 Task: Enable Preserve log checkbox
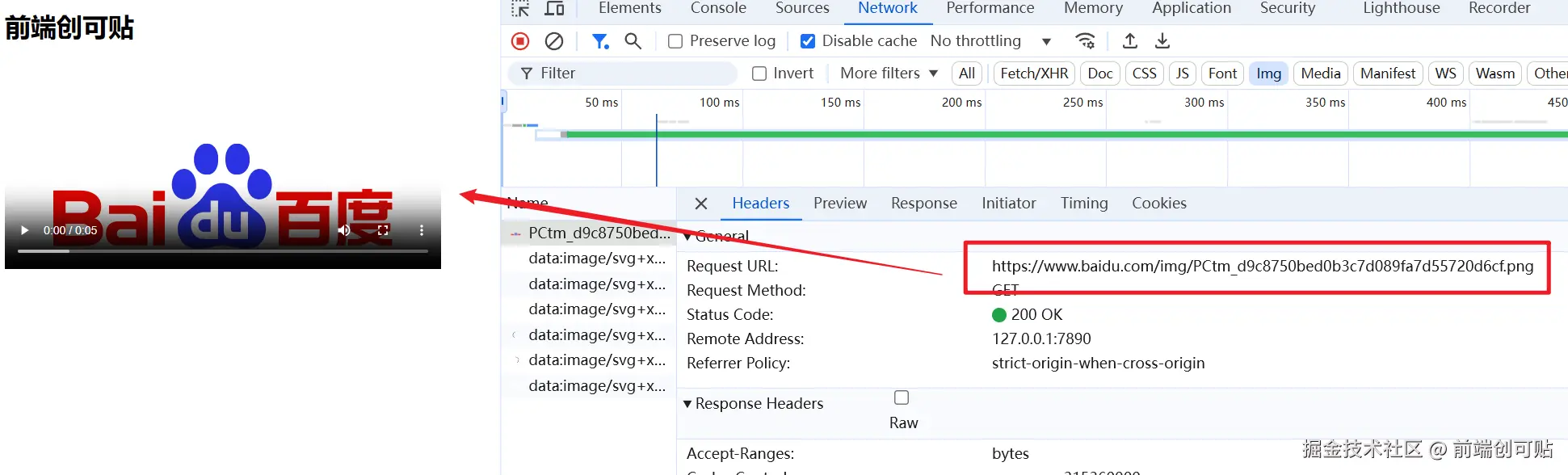click(675, 41)
